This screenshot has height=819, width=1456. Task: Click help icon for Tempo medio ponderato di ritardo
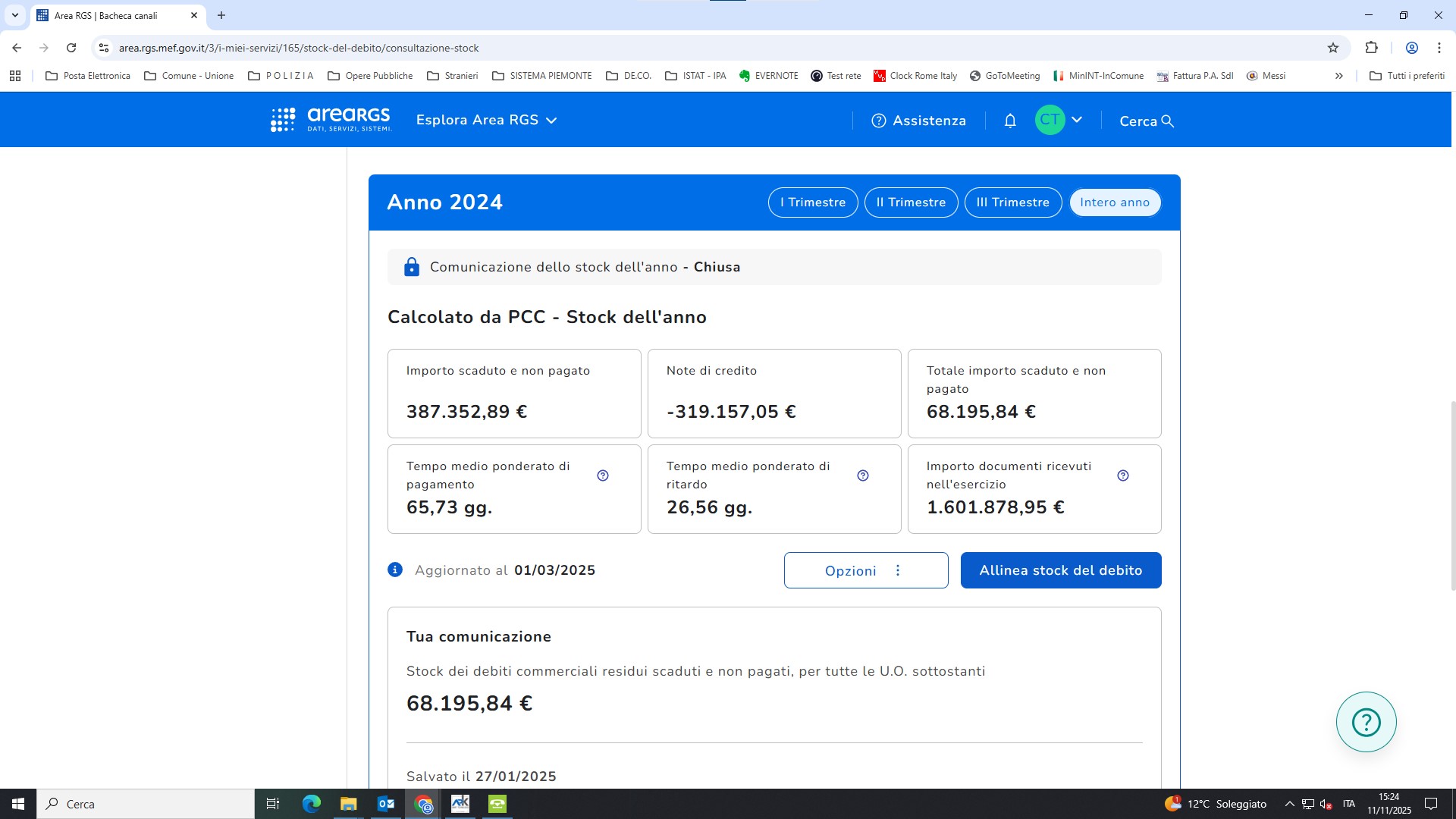863,475
